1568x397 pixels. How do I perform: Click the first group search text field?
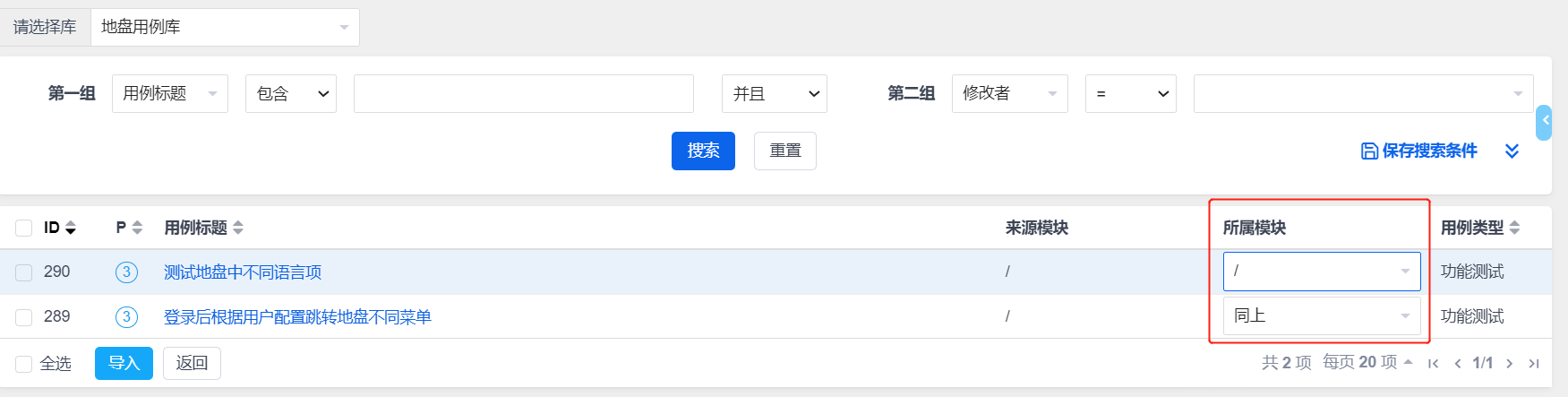click(x=524, y=93)
